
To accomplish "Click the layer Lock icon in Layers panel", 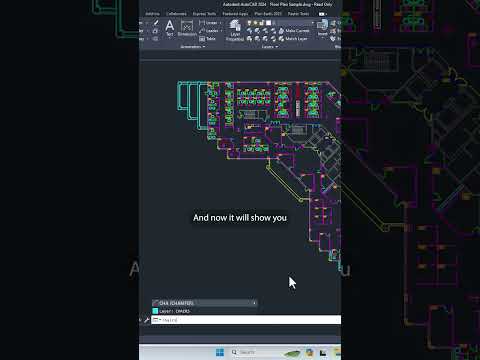I will pos(273,31).
